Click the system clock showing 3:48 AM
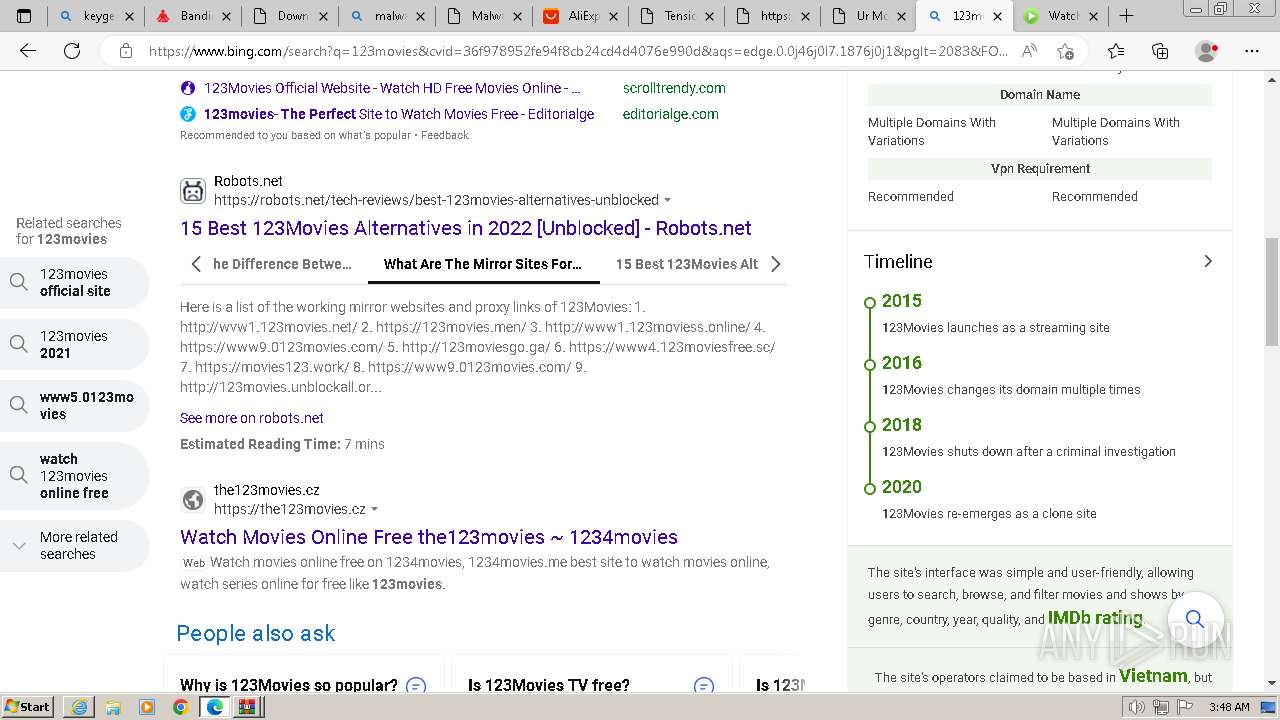 tap(1229, 707)
